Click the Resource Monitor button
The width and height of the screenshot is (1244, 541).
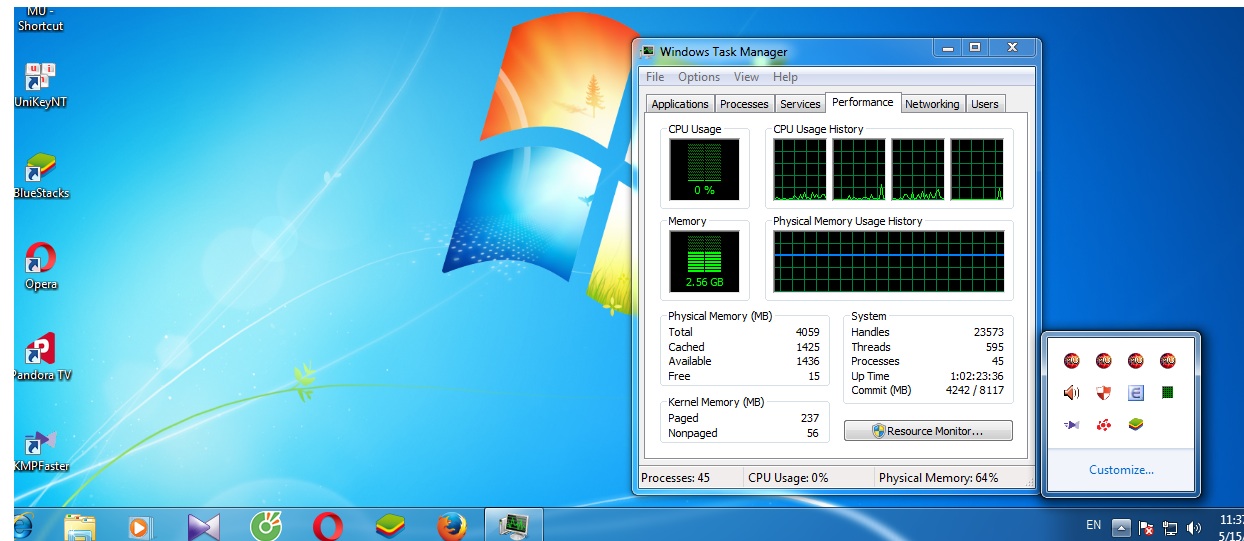click(928, 431)
